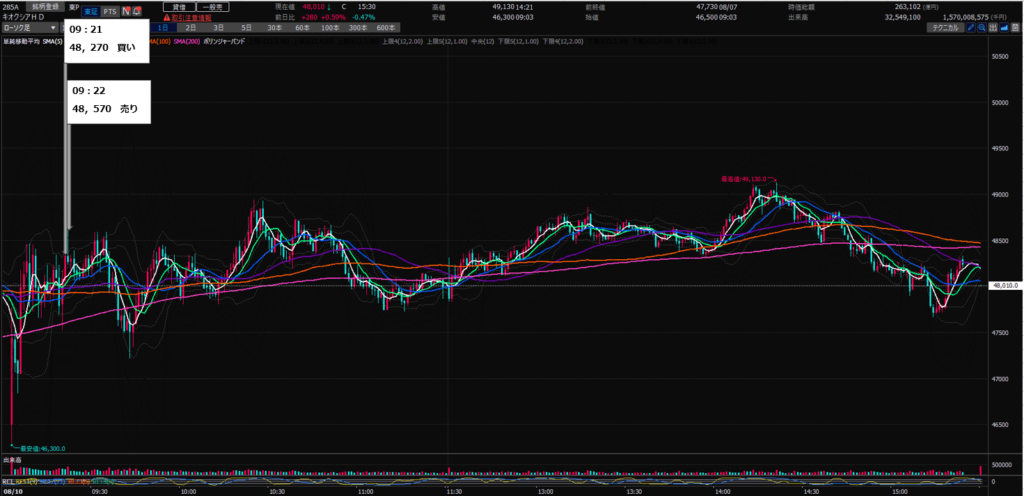This screenshot has width=1024, height=496.
Task: Click the print page icon at far right
Action: tap(1015, 28)
